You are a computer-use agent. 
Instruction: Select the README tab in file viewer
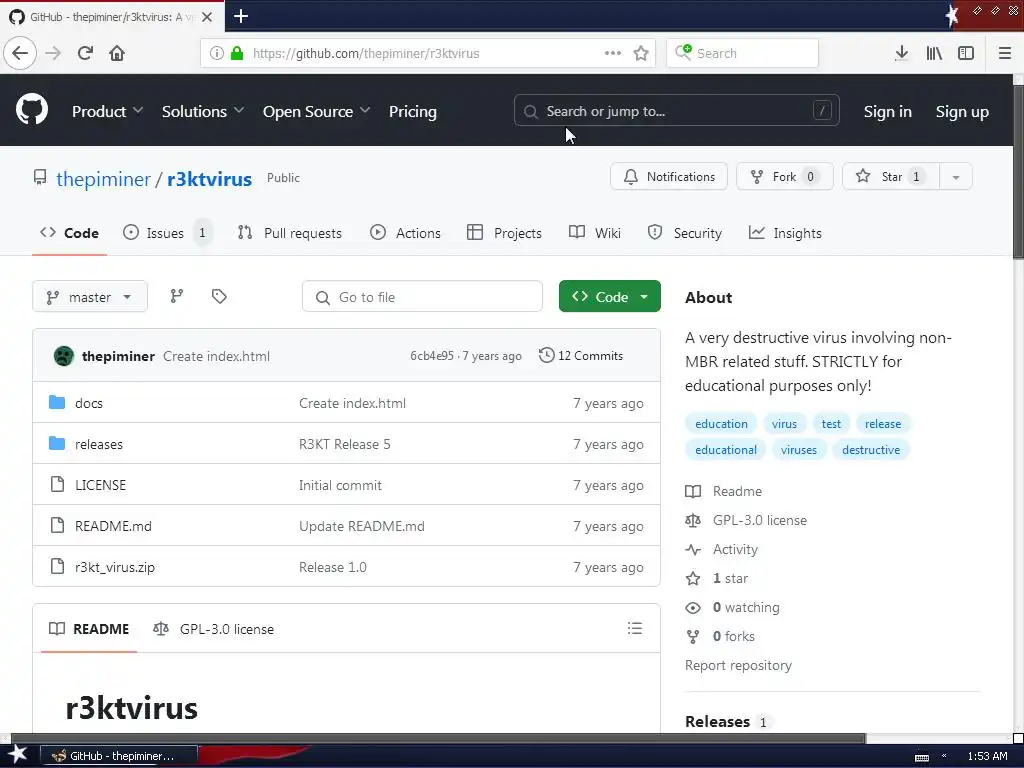click(x=89, y=629)
